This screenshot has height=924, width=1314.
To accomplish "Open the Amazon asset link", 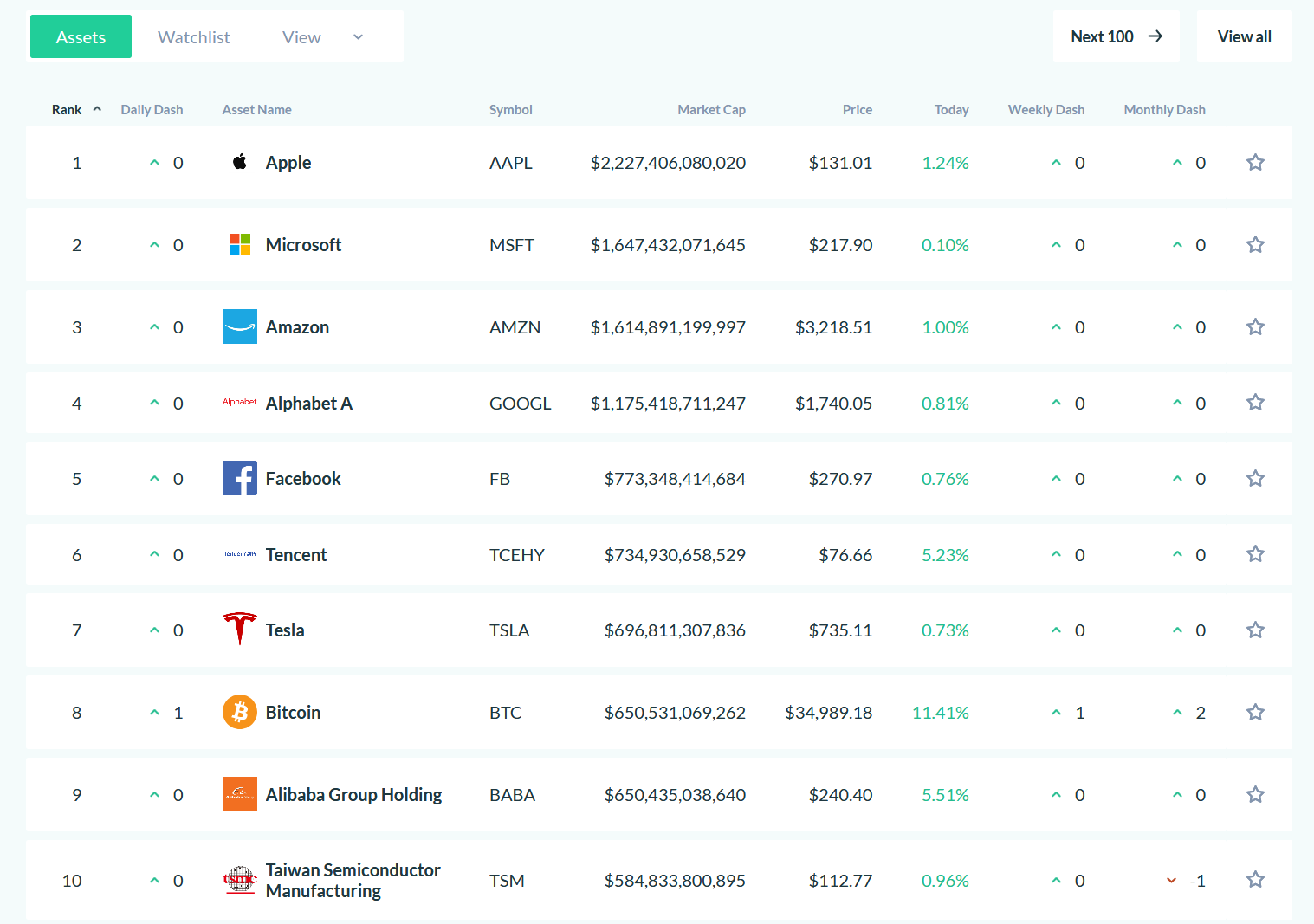I will click(x=297, y=327).
